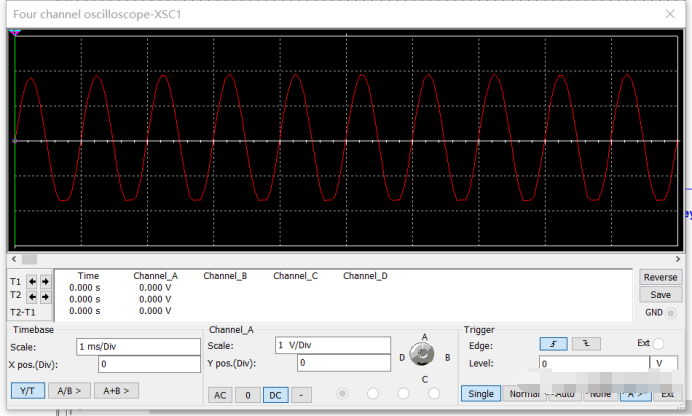Close the oscilloscope XSC1 window

pyautogui.click(x=670, y=14)
